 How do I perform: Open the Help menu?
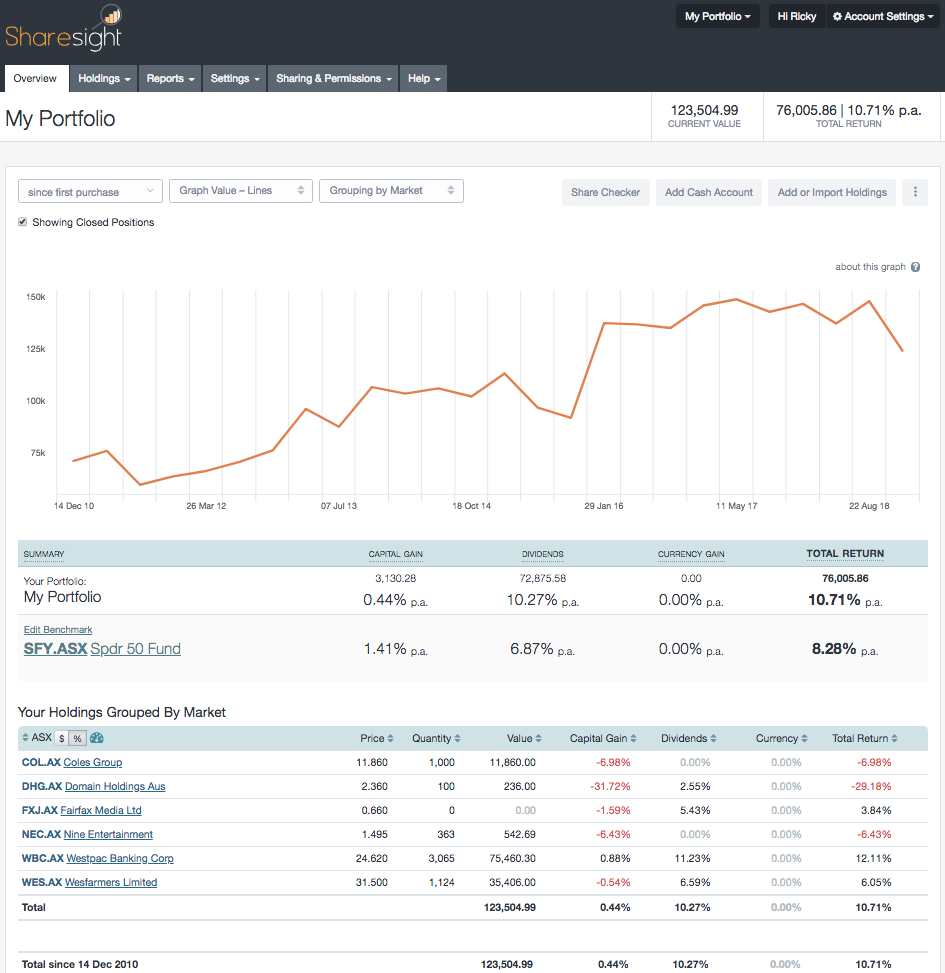coord(424,79)
